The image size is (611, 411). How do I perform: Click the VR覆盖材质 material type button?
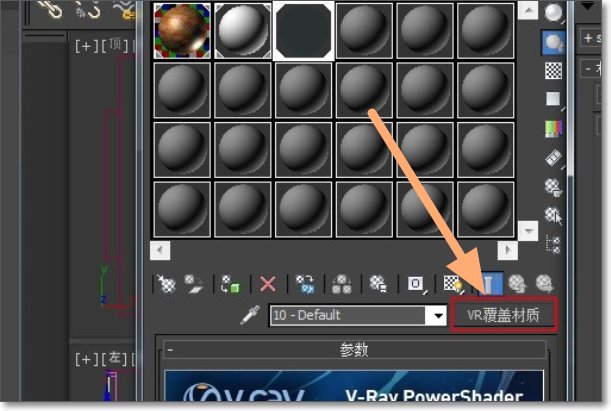tap(503, 315)
